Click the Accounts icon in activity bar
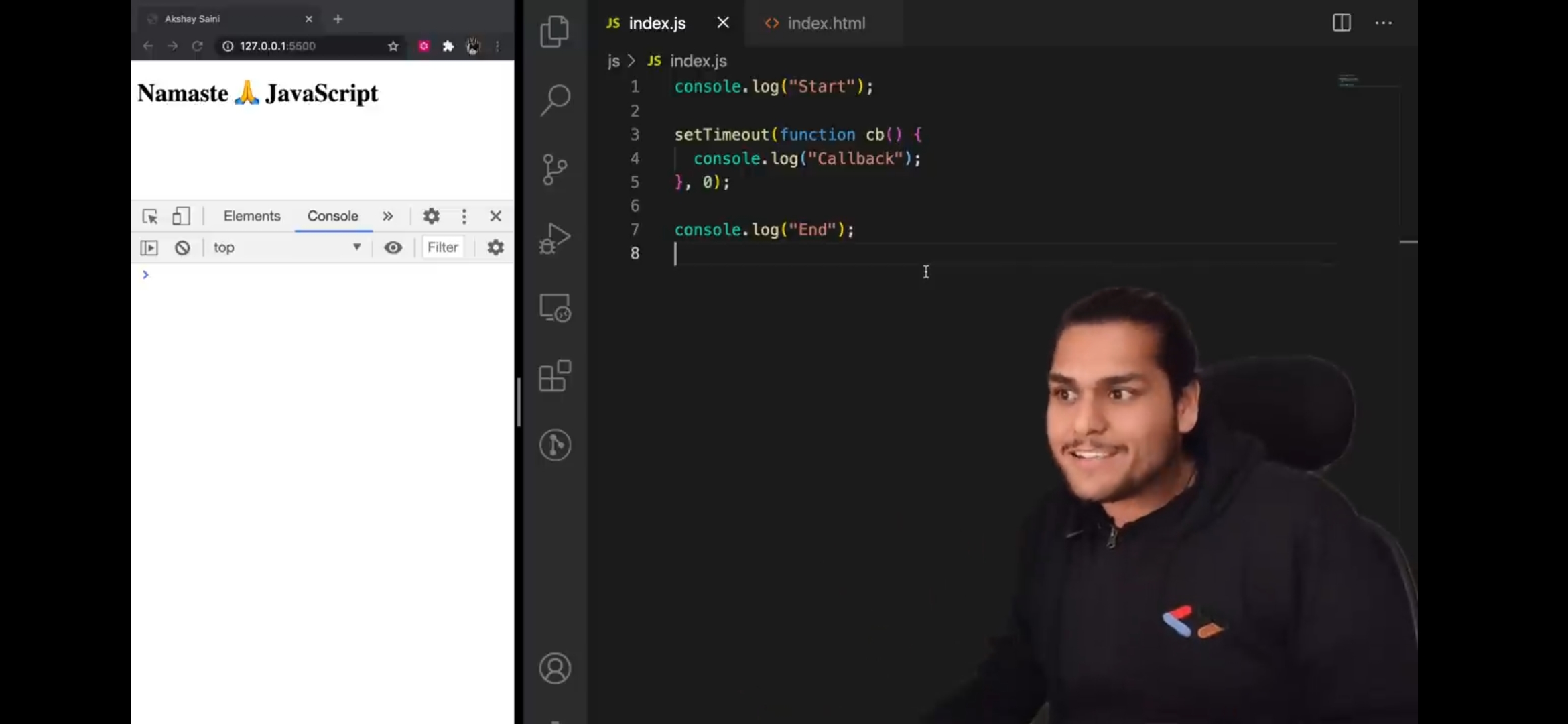The image size is (1568, 724). pyautogui.click(x=555, y=668)
